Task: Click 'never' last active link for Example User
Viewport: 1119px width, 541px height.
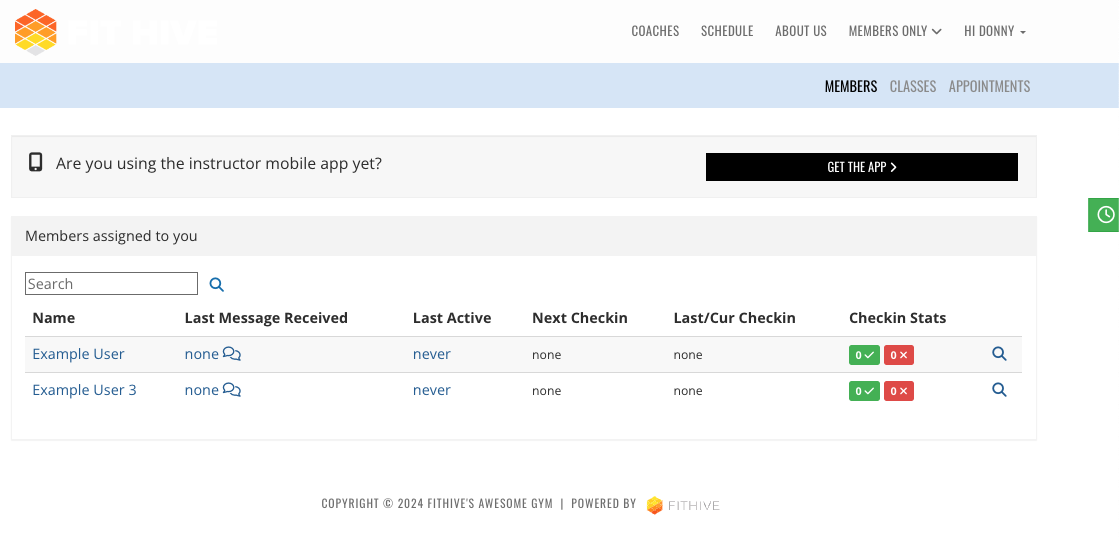Action: 432,354
